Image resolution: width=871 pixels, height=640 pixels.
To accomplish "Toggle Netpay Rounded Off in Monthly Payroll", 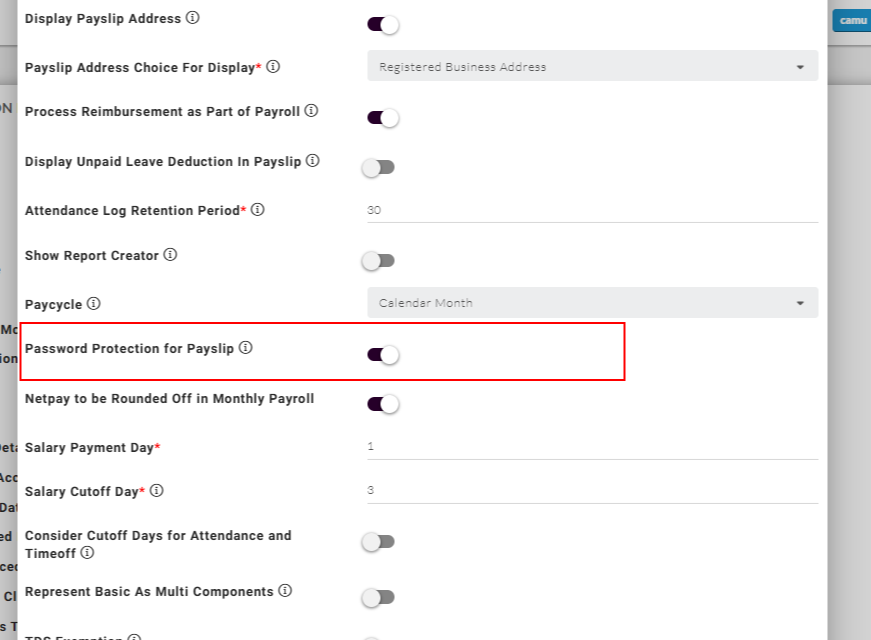I will (383, 404).
